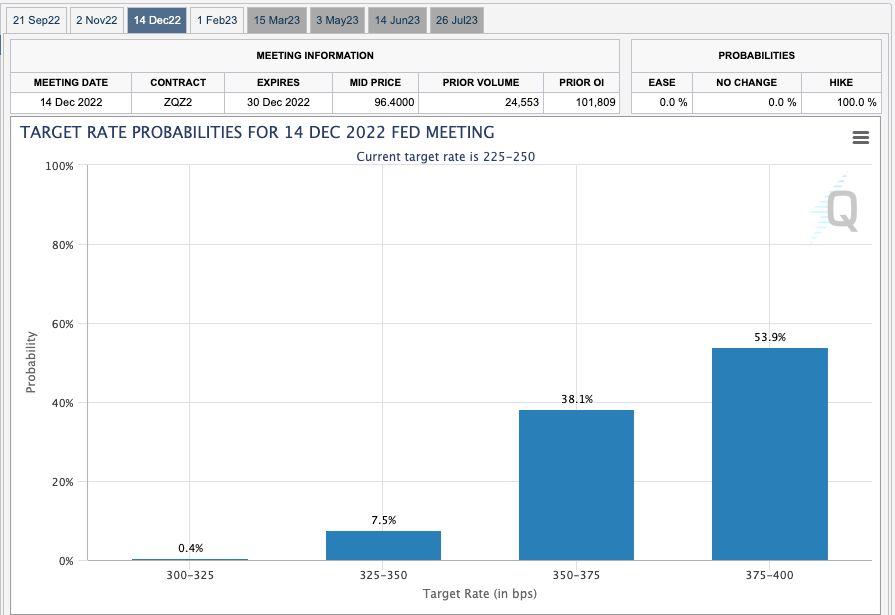Click the 350-375 x-axis label

click(x=576, y=575)
